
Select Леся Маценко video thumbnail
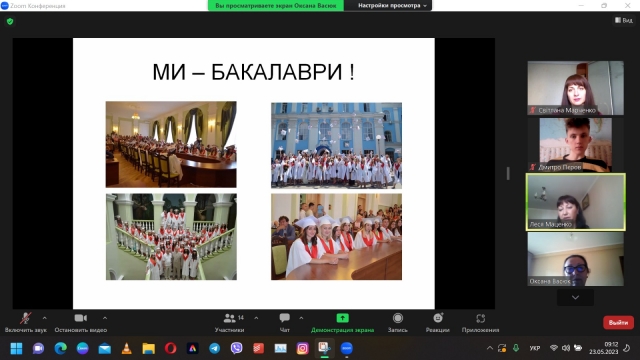[576, 202]
